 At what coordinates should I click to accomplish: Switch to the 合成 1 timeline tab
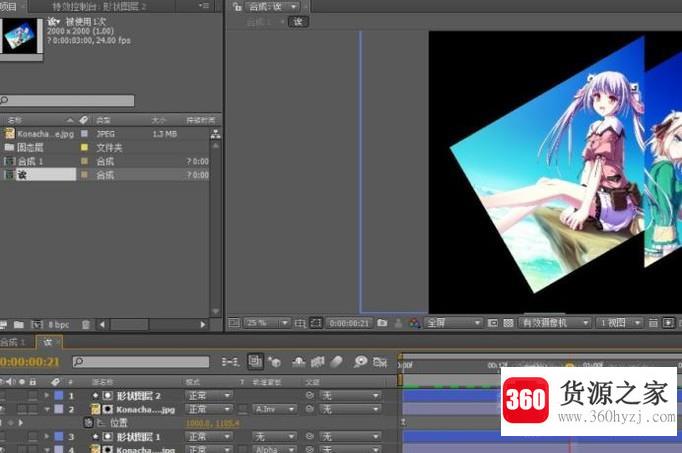pyautogui.click(x=13, y=342)
